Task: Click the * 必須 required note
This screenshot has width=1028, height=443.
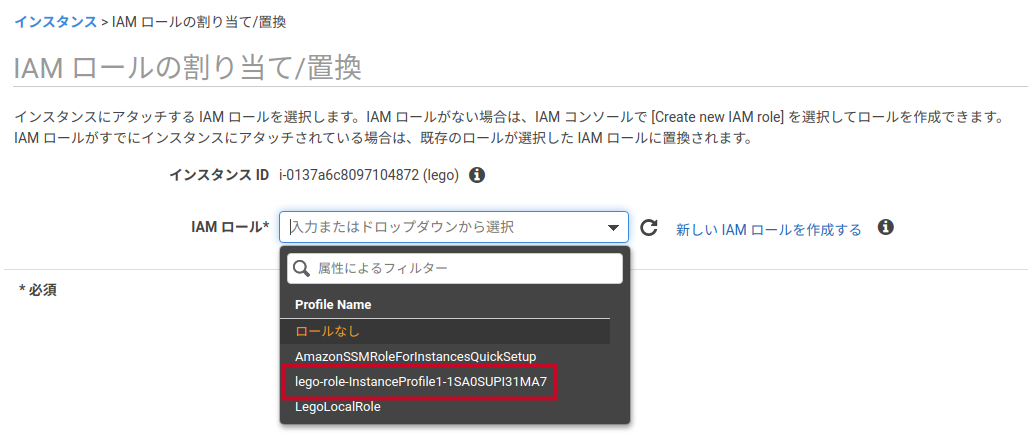Action: tap(37, 290)
